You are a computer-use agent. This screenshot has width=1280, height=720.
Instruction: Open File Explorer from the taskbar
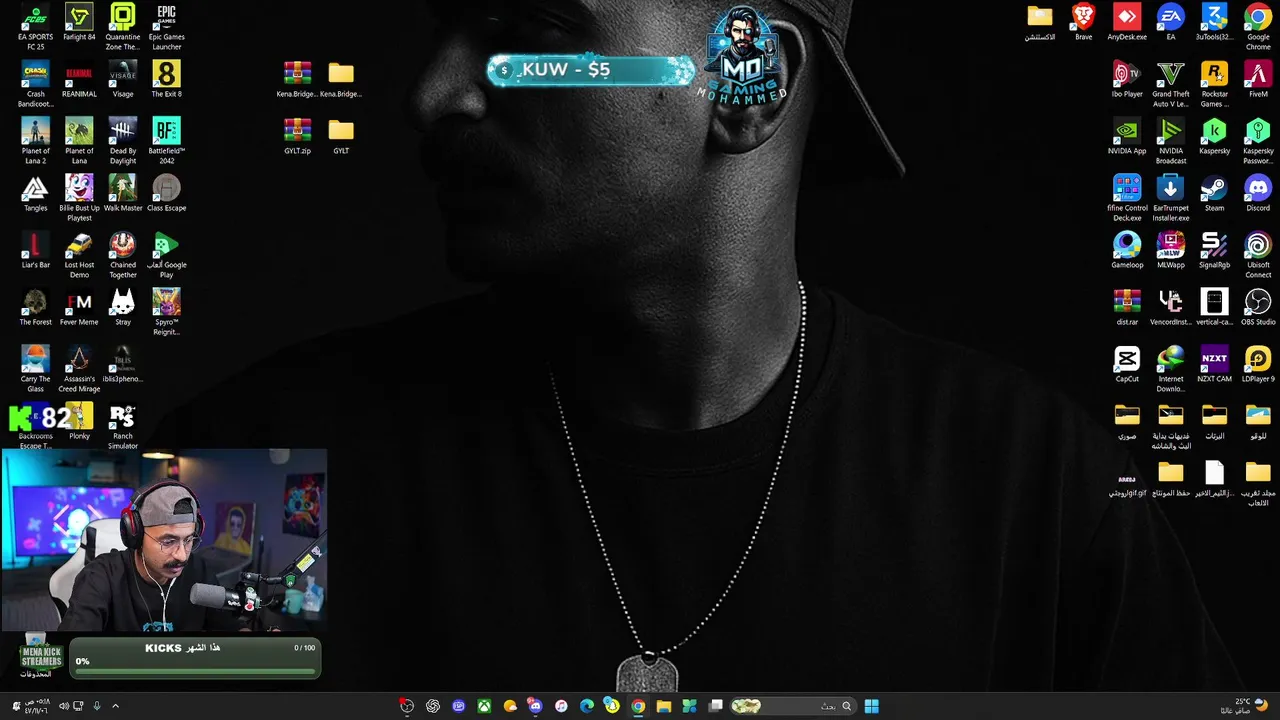coord(663,706)
